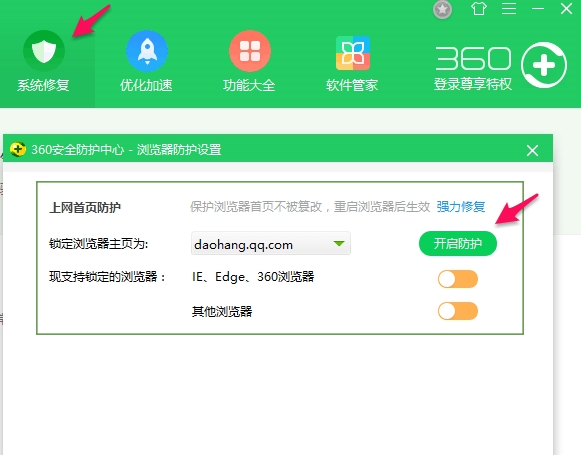This screenshot has height=455, width=581.
Task: Click the 上网首页防护 heading text
Action: click(x=85, y=207)
